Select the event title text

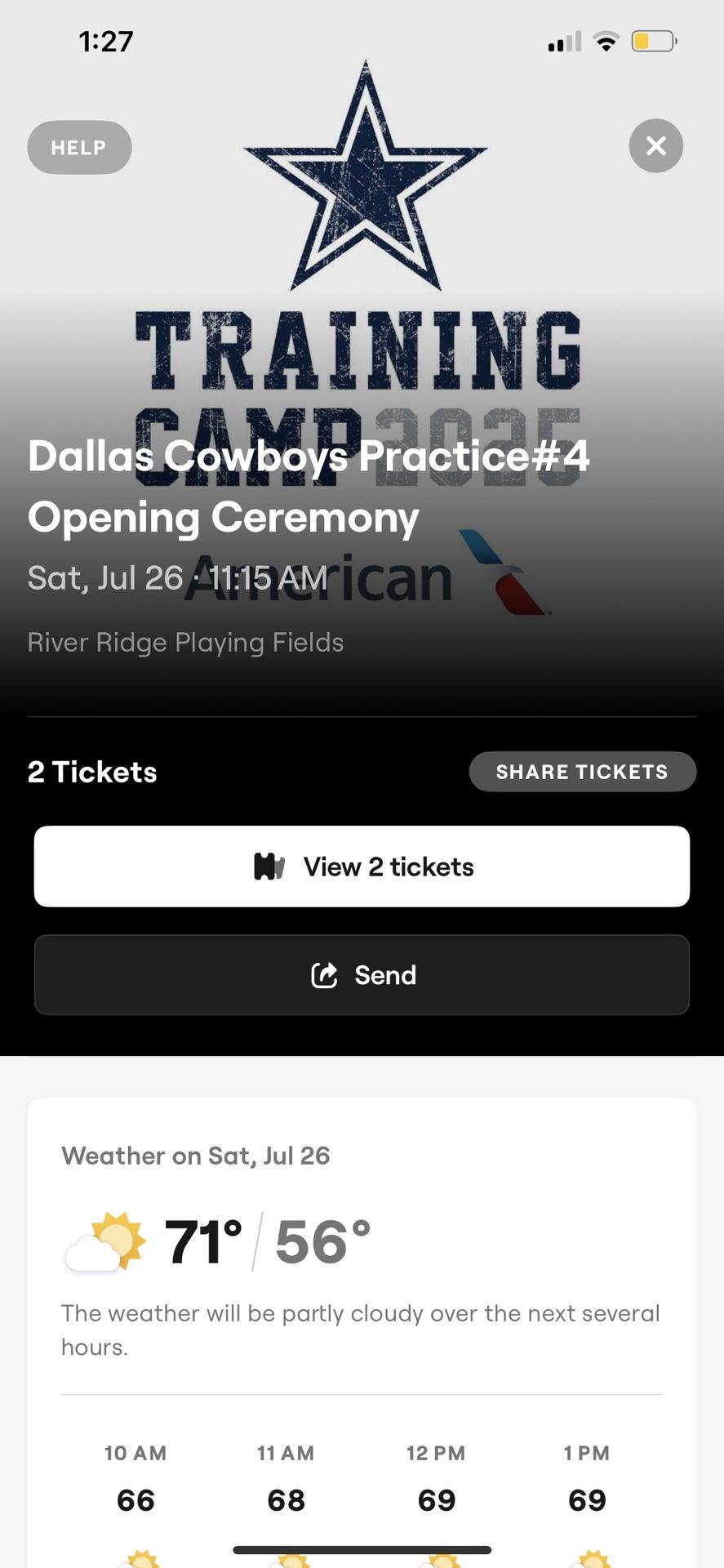click(x=308, y=486)
